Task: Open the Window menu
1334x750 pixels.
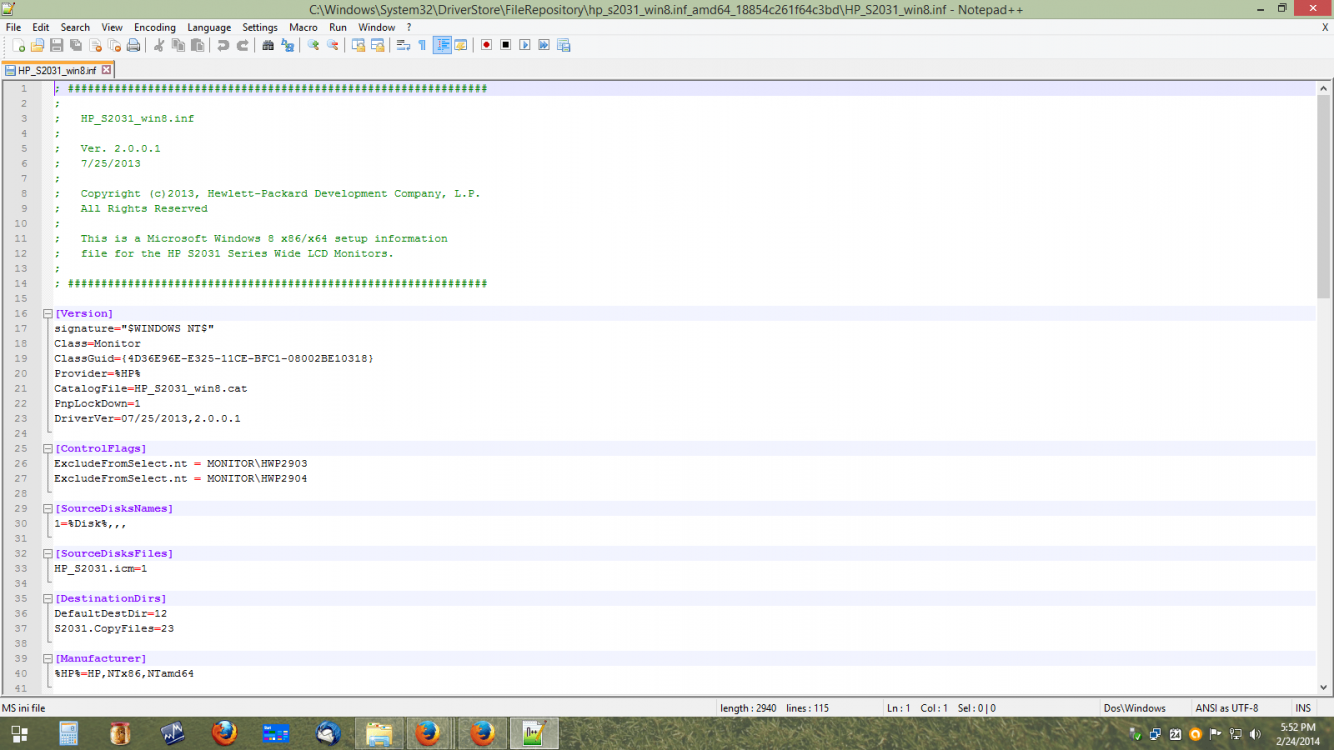Action: coord(377,27)
